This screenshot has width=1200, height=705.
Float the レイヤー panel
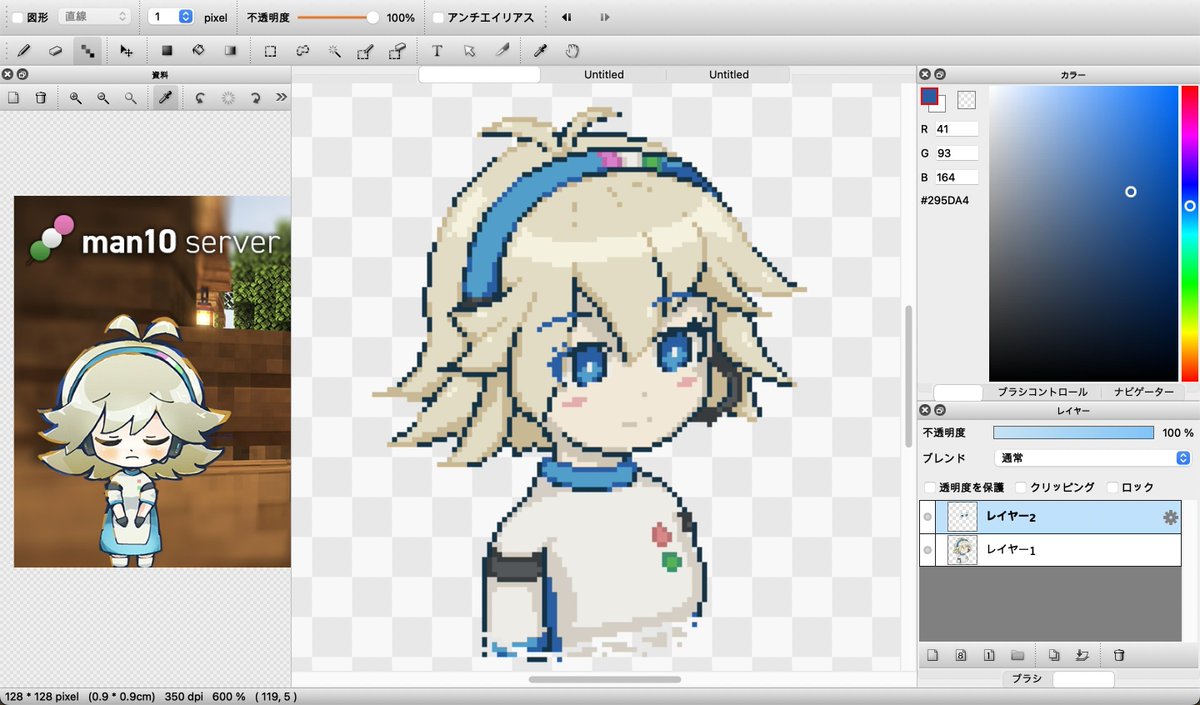939,410
